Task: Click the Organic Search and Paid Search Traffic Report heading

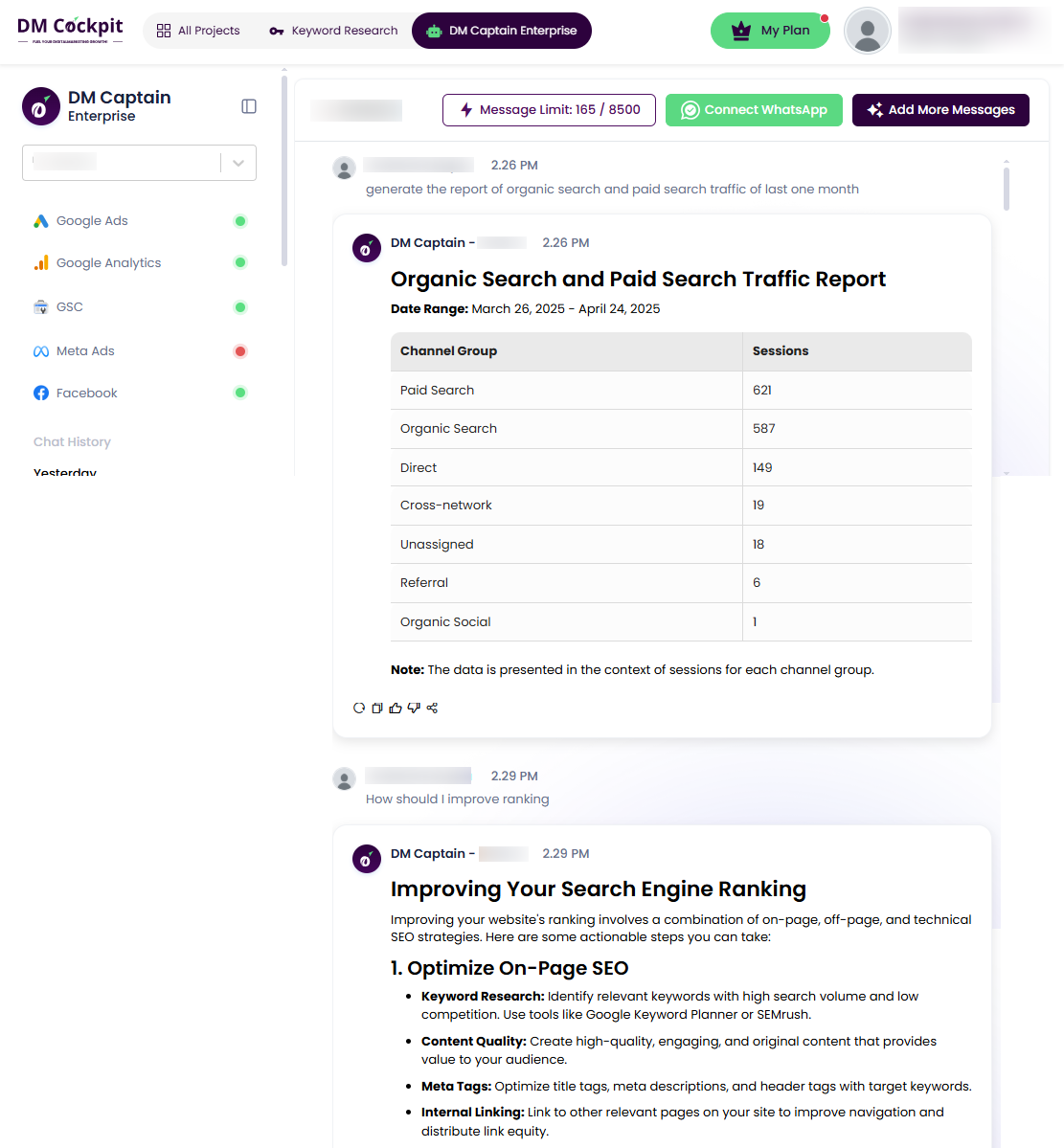Action: pyautogui.click(x=638, y=279)
